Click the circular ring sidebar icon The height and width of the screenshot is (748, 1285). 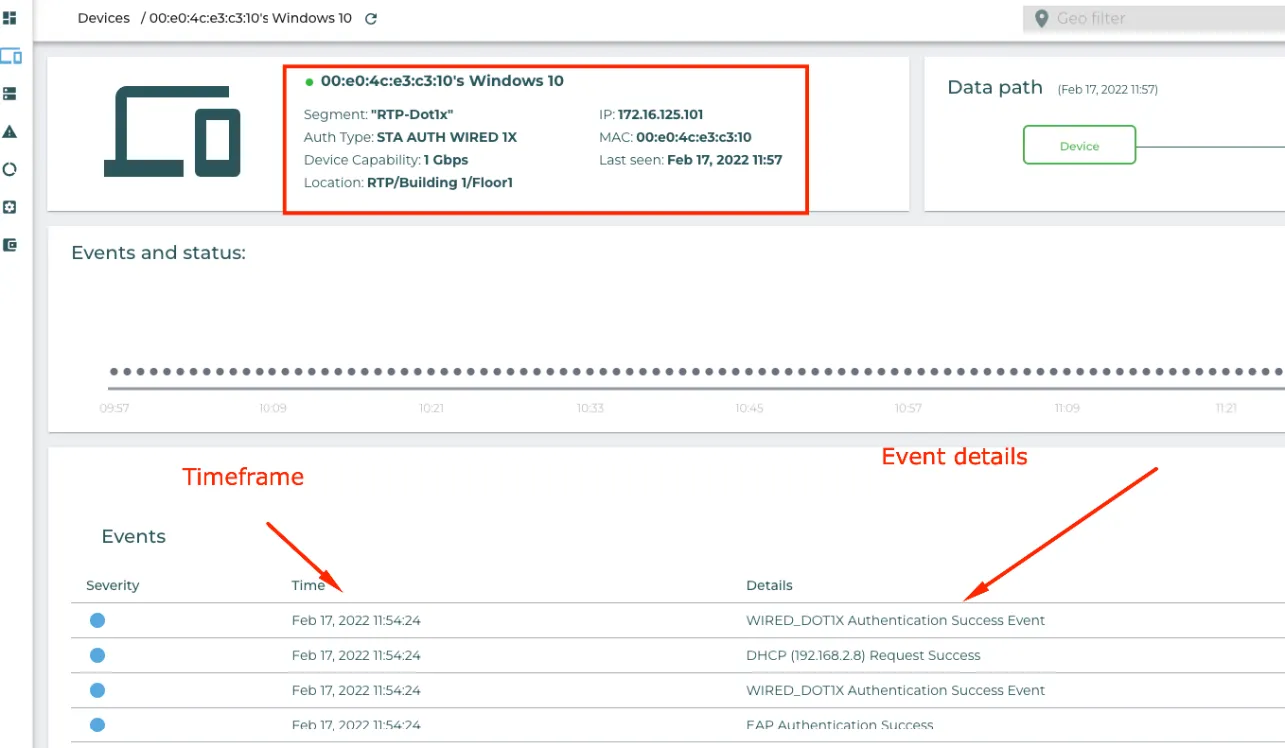[10, 169]
